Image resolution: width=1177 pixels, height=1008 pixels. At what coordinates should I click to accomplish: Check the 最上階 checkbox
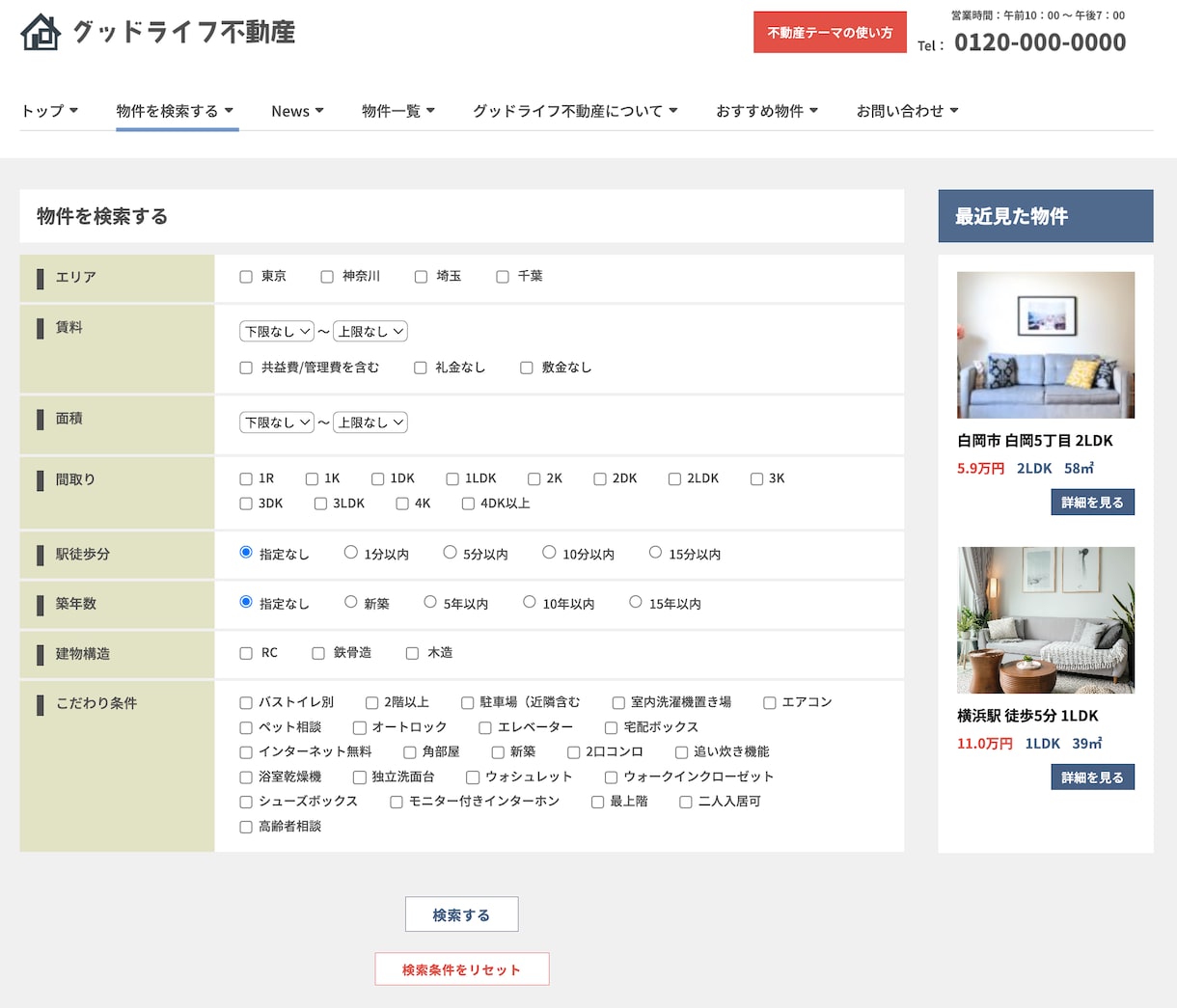coord(597,802)
